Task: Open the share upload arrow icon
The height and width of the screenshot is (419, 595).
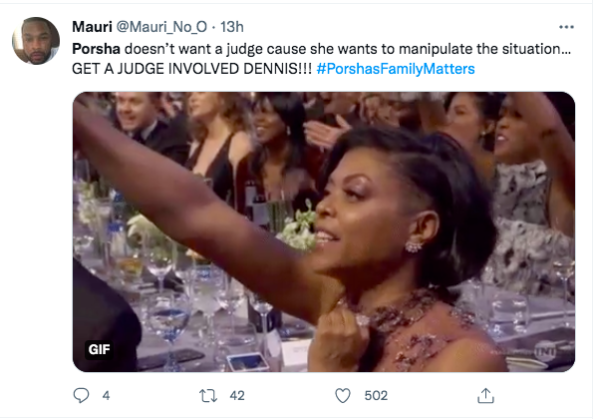Action: (x=486, y=396)
